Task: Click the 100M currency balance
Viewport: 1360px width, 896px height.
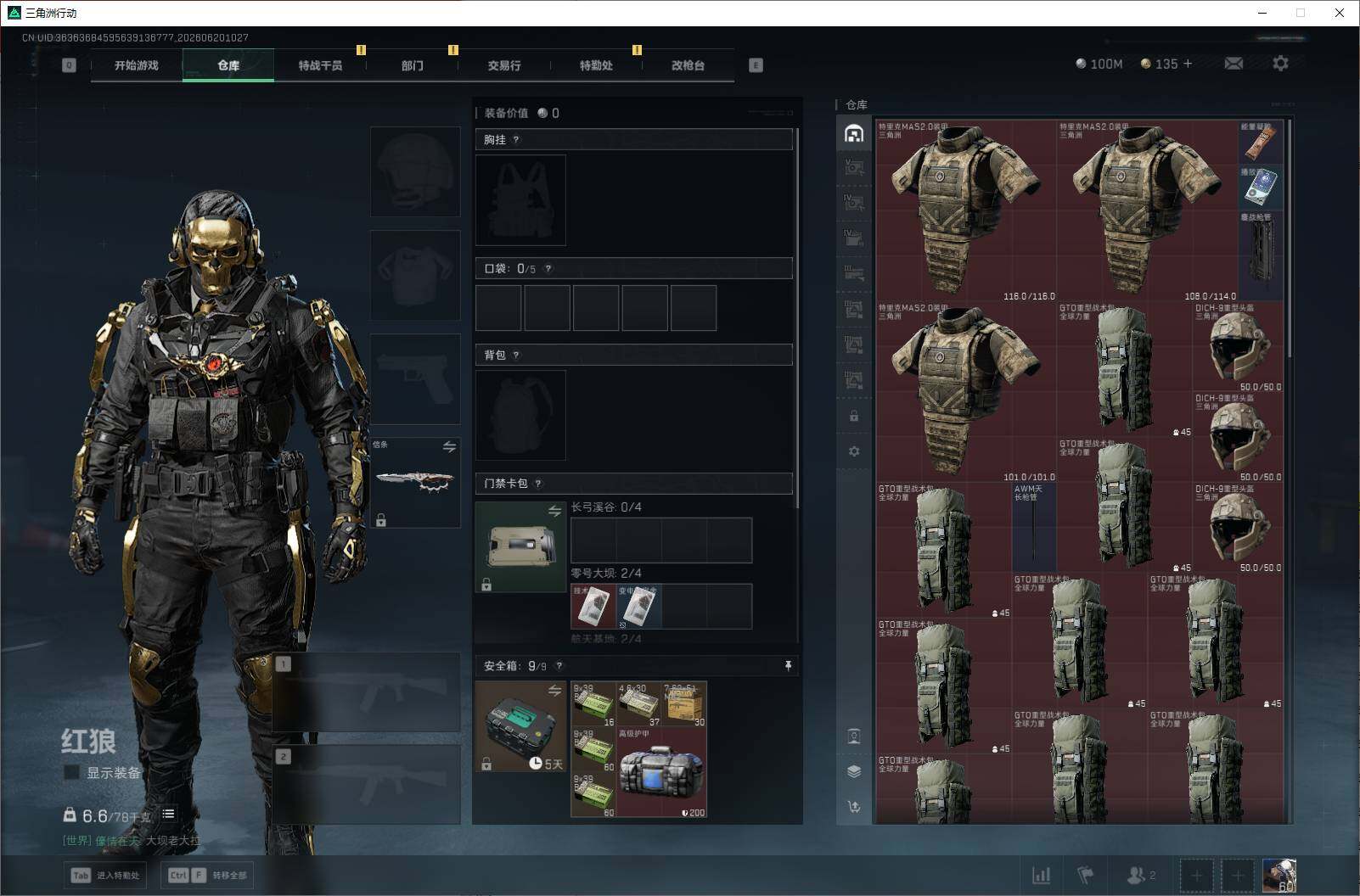Action: coord(1099,64)
